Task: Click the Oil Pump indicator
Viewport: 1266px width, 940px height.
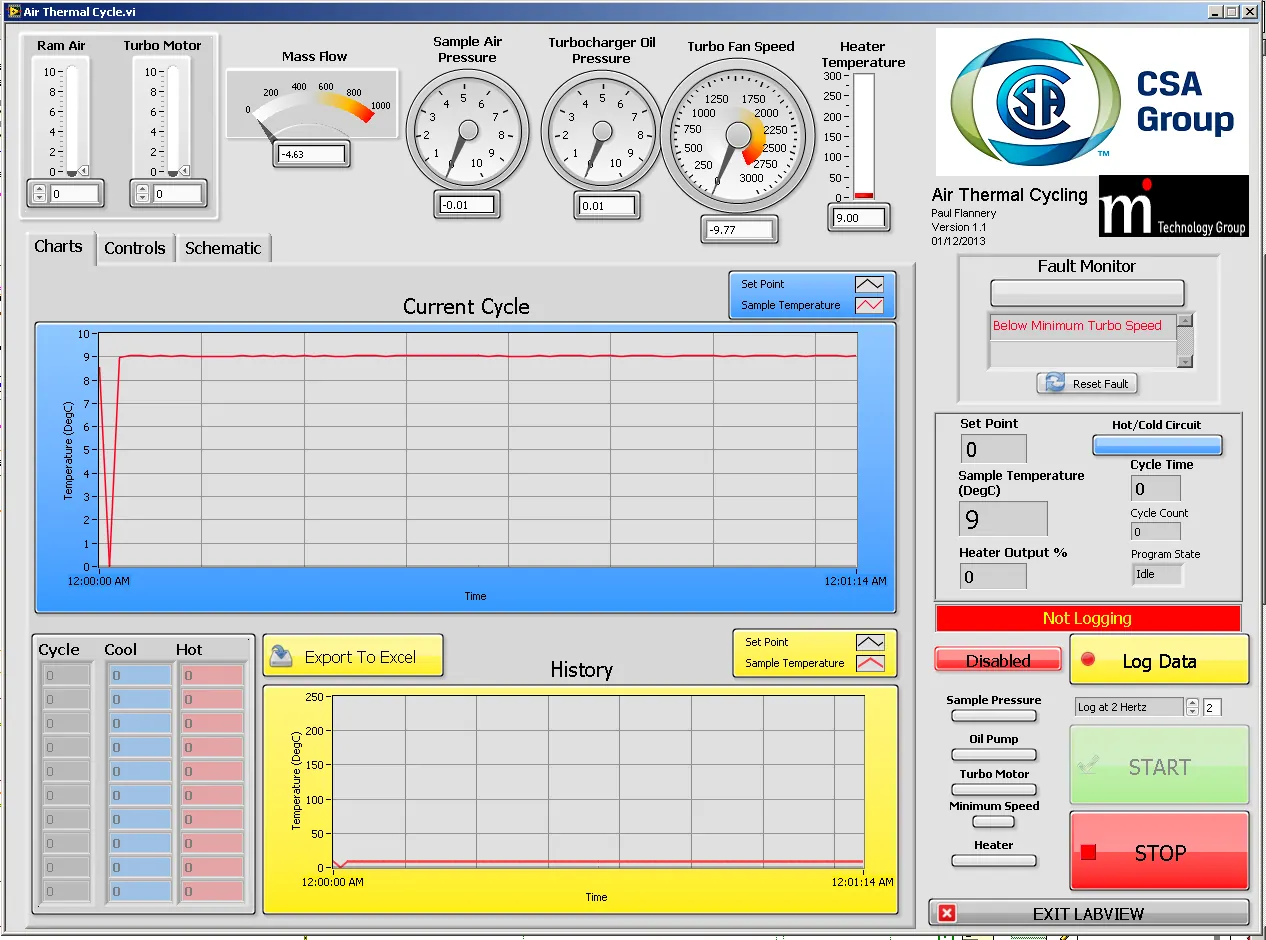Action: point(993,755)
